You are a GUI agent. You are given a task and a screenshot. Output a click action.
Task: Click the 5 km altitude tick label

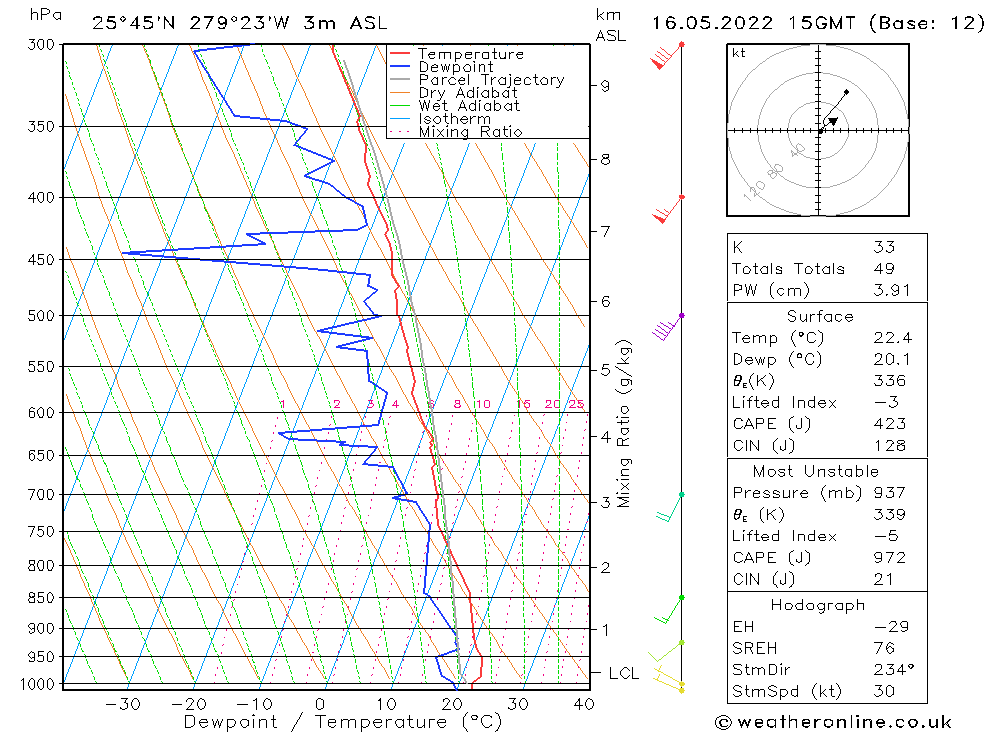point(605,370)
